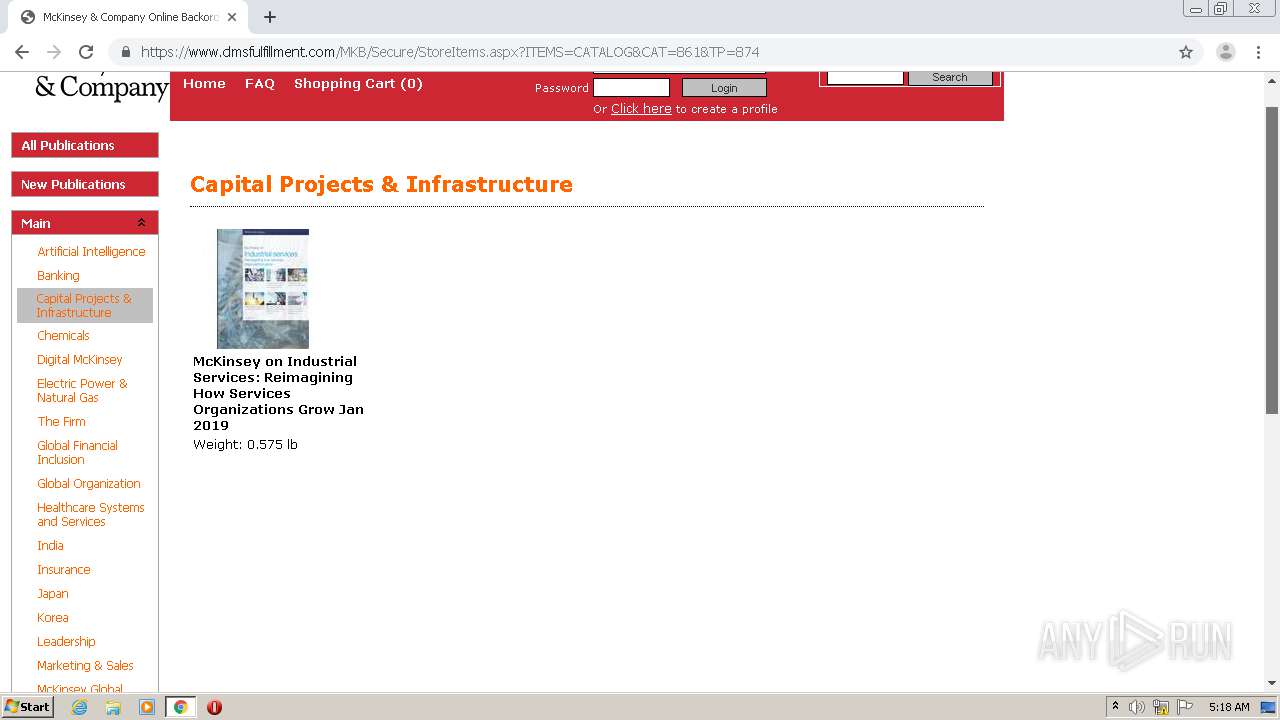The image size is (1280, 720).
Task: Select Artificial Intelligence category
Action: [91, 252]
